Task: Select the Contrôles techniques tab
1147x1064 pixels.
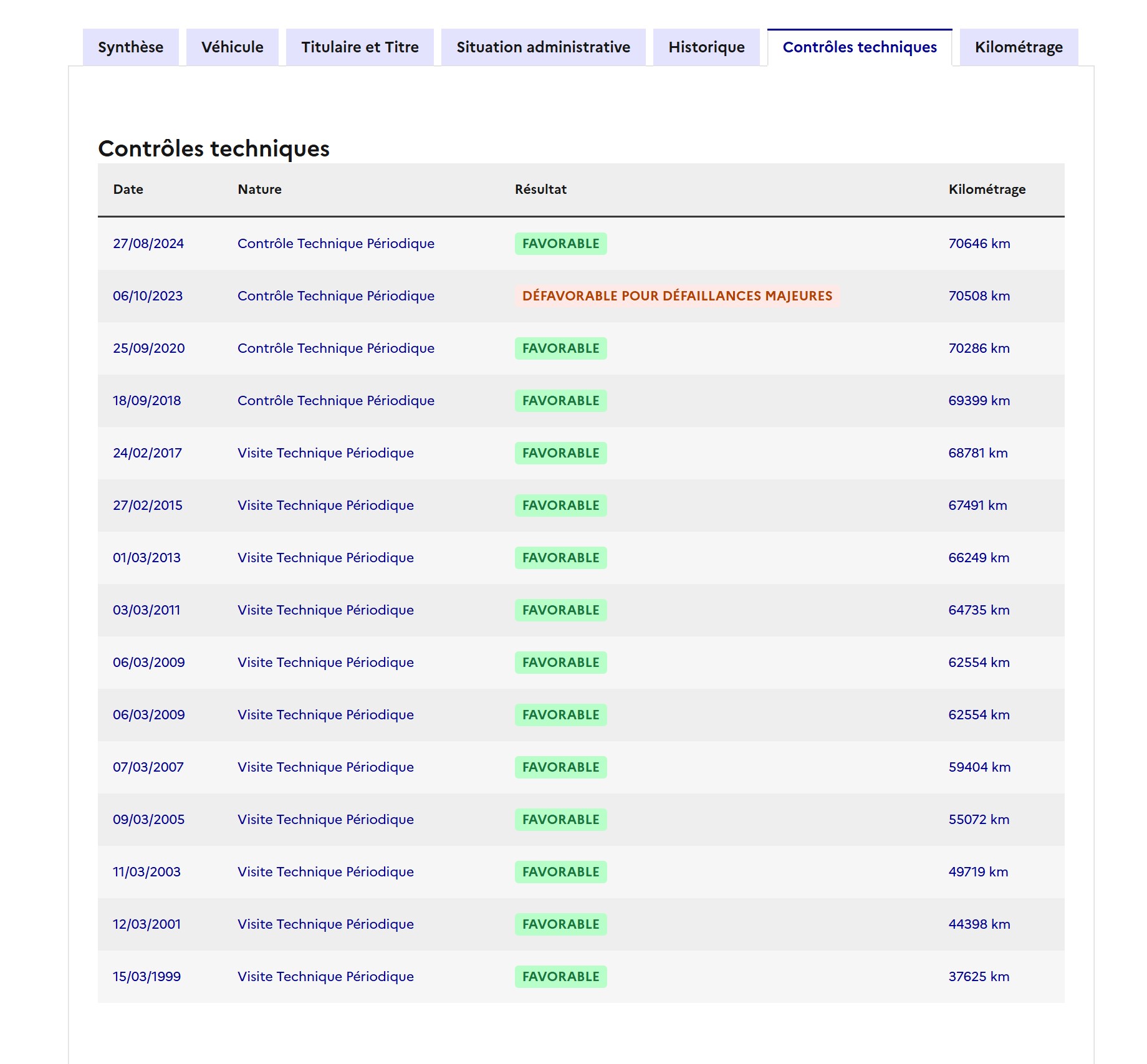Action: tap(860, 47)
